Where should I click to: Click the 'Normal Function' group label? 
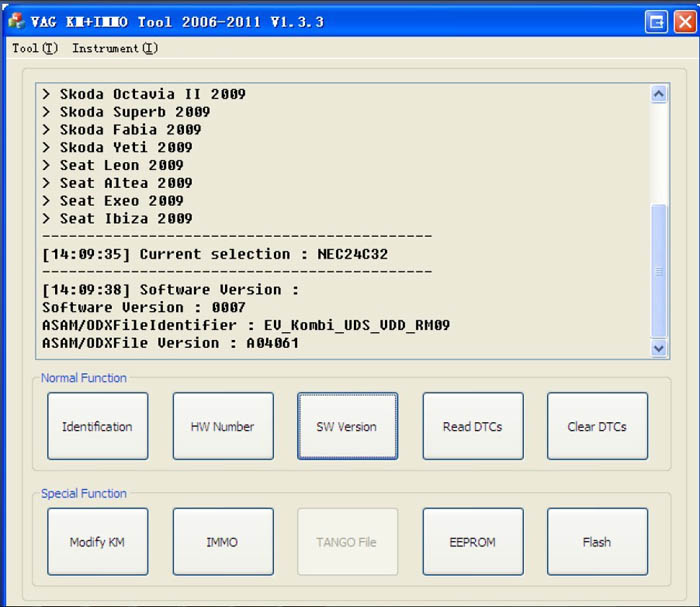click(x=84, y=378)
